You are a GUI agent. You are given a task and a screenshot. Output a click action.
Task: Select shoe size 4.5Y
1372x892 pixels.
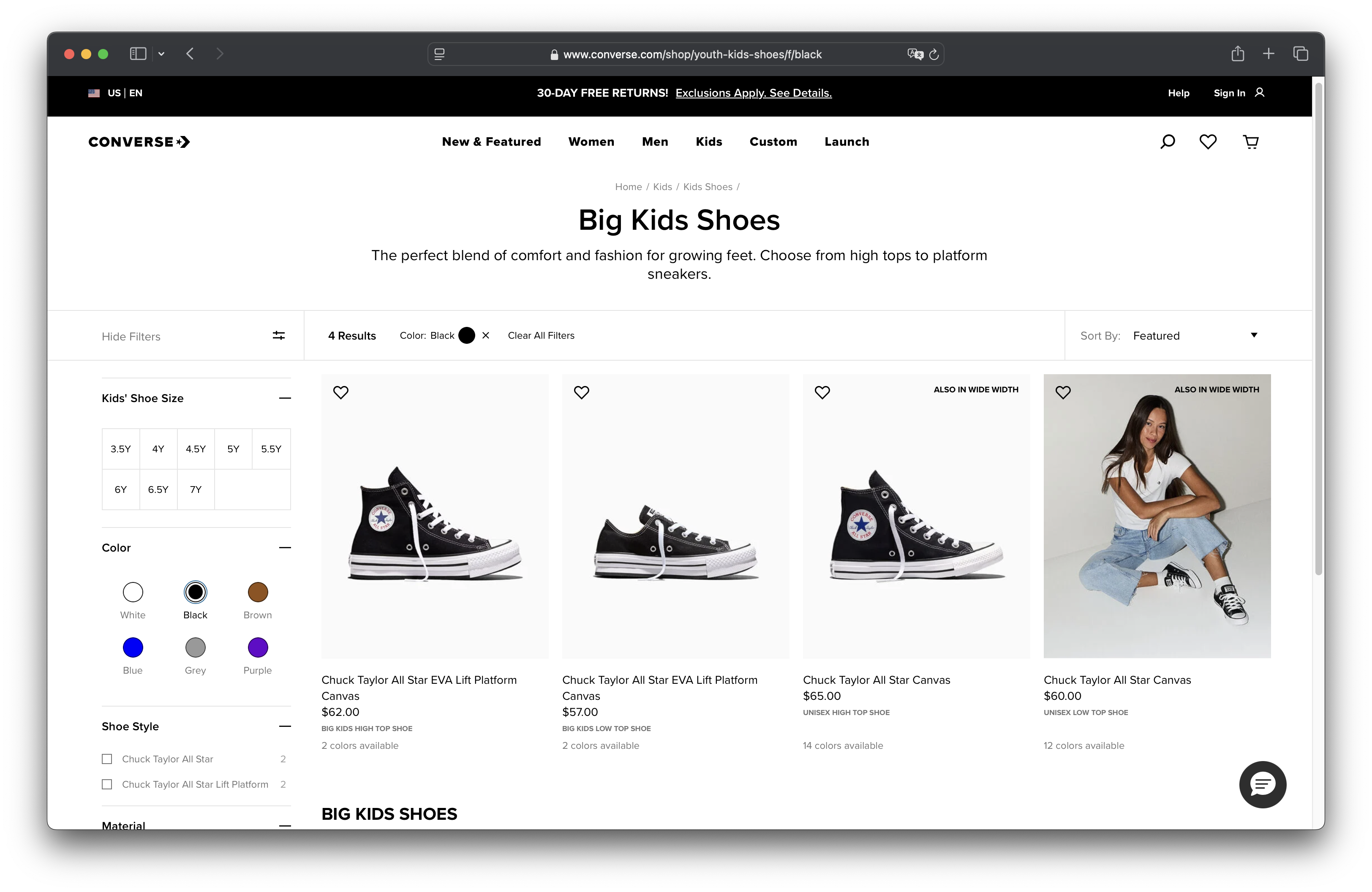click(x=196, y=449)
